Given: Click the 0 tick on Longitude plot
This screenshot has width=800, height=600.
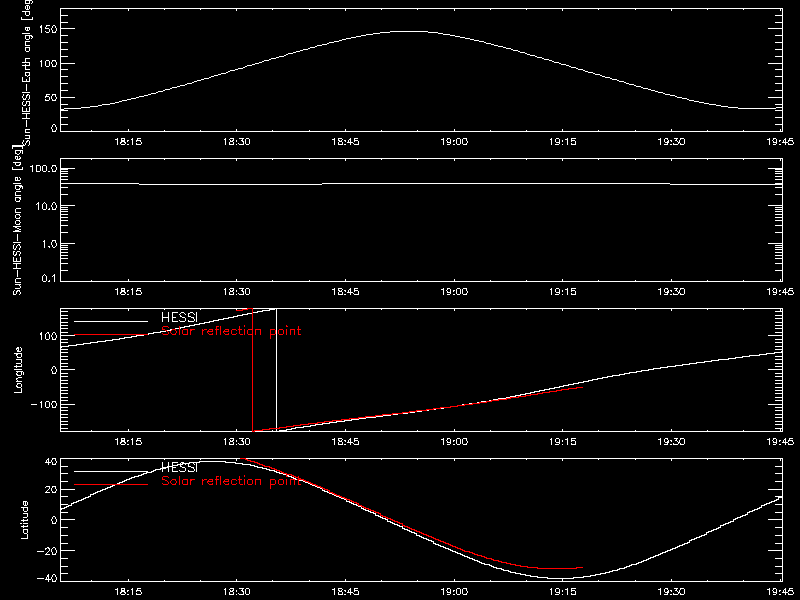Looking at the screenshot, I should (54, 370).
